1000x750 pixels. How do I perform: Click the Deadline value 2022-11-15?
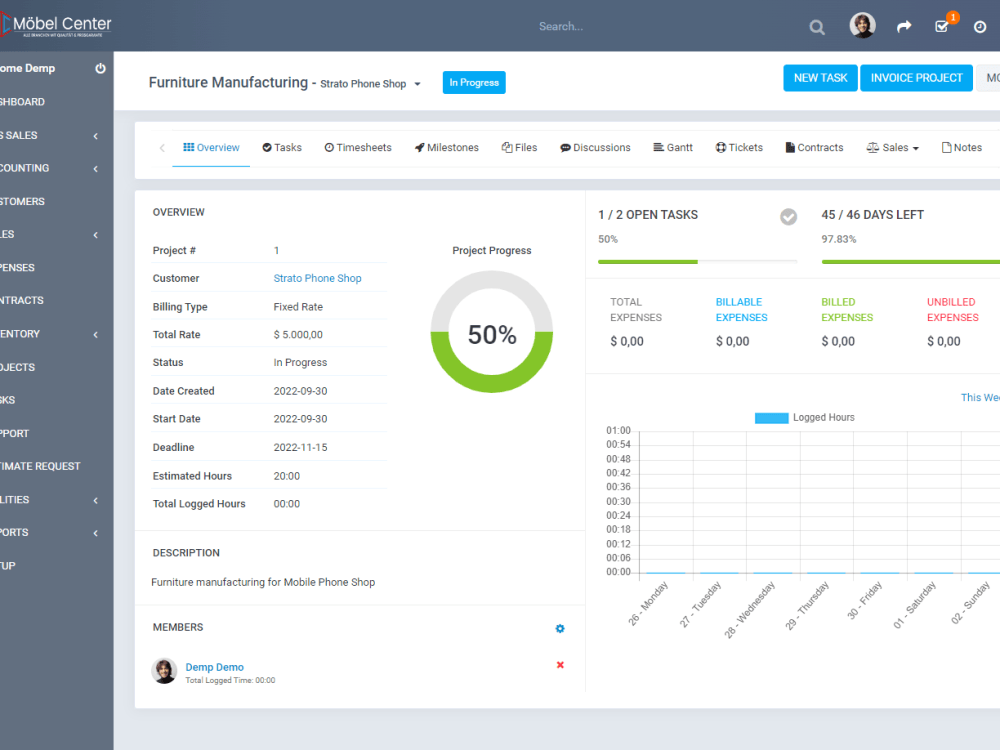point(300,447)
